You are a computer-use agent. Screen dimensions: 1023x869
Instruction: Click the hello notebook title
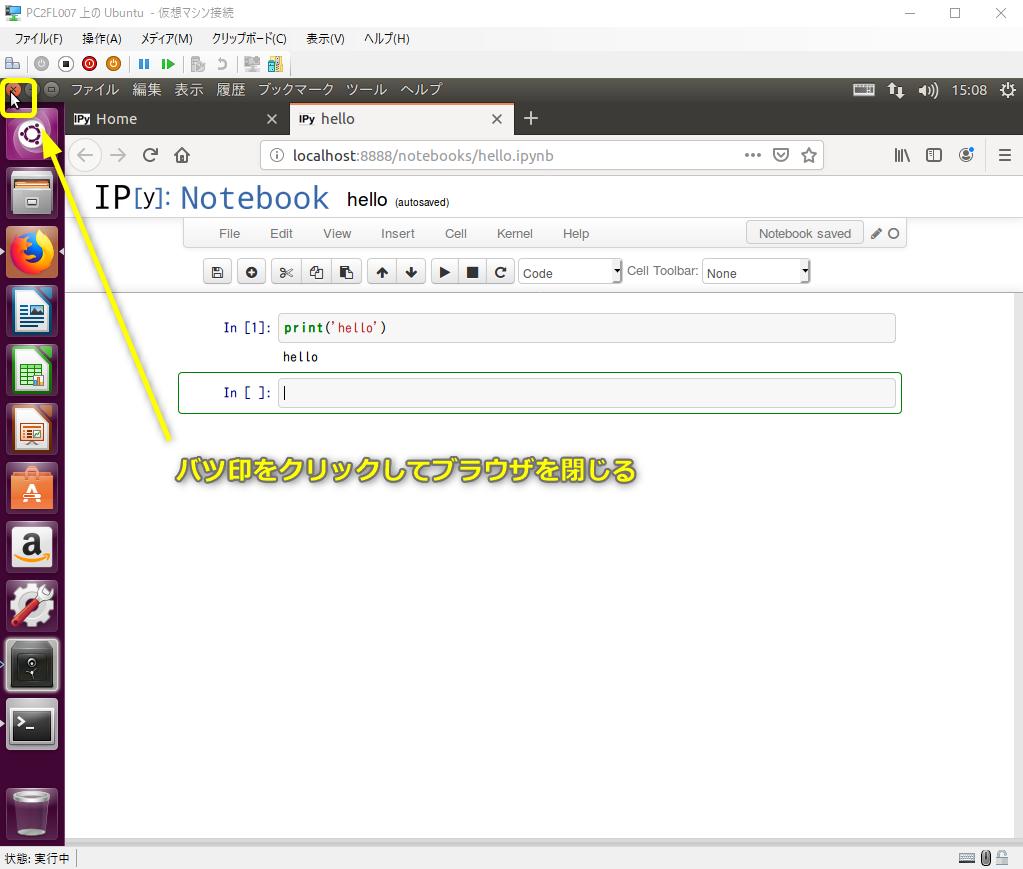click(366, 200)
